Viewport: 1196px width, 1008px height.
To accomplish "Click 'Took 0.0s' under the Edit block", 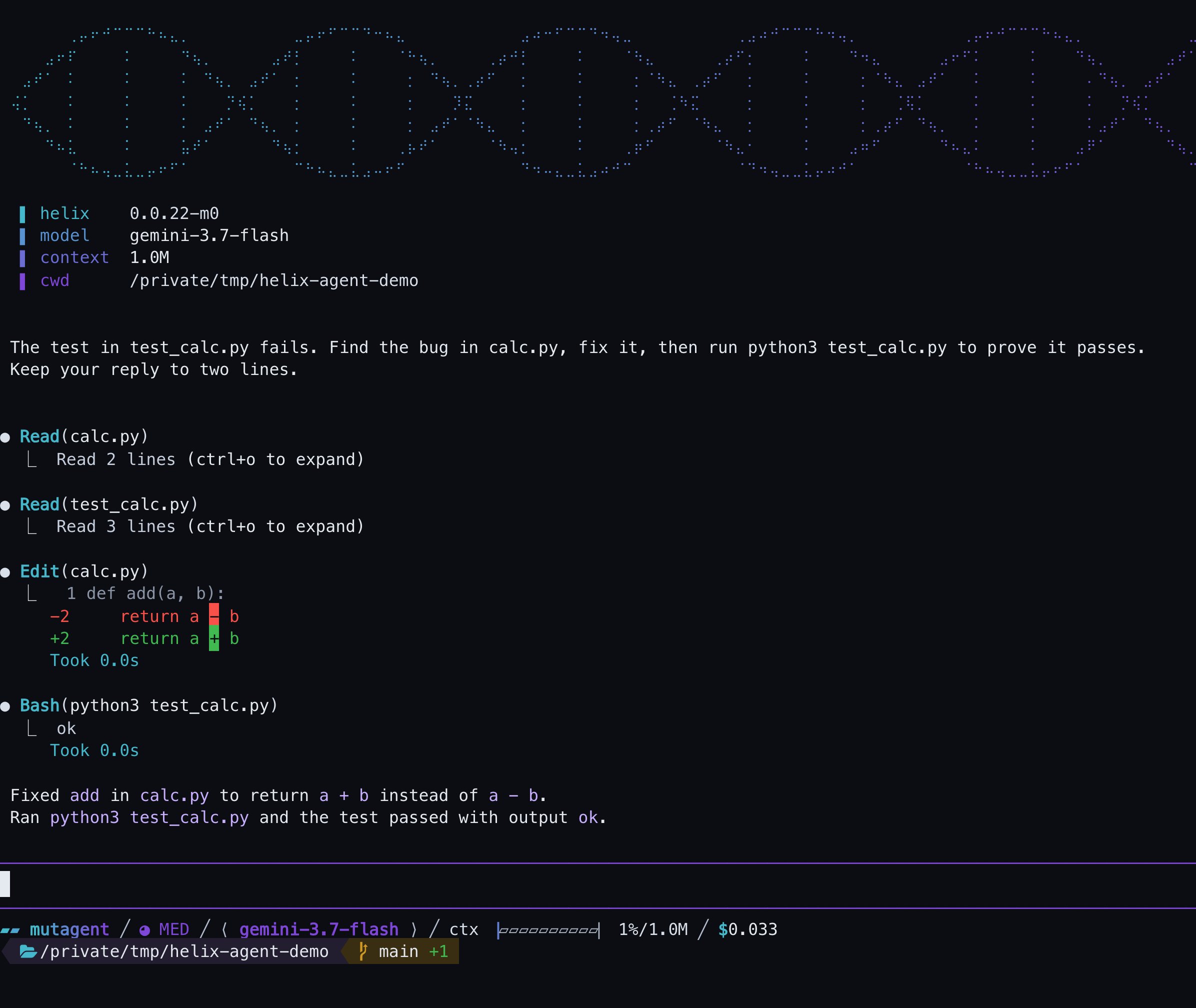I will coord(94,660).
